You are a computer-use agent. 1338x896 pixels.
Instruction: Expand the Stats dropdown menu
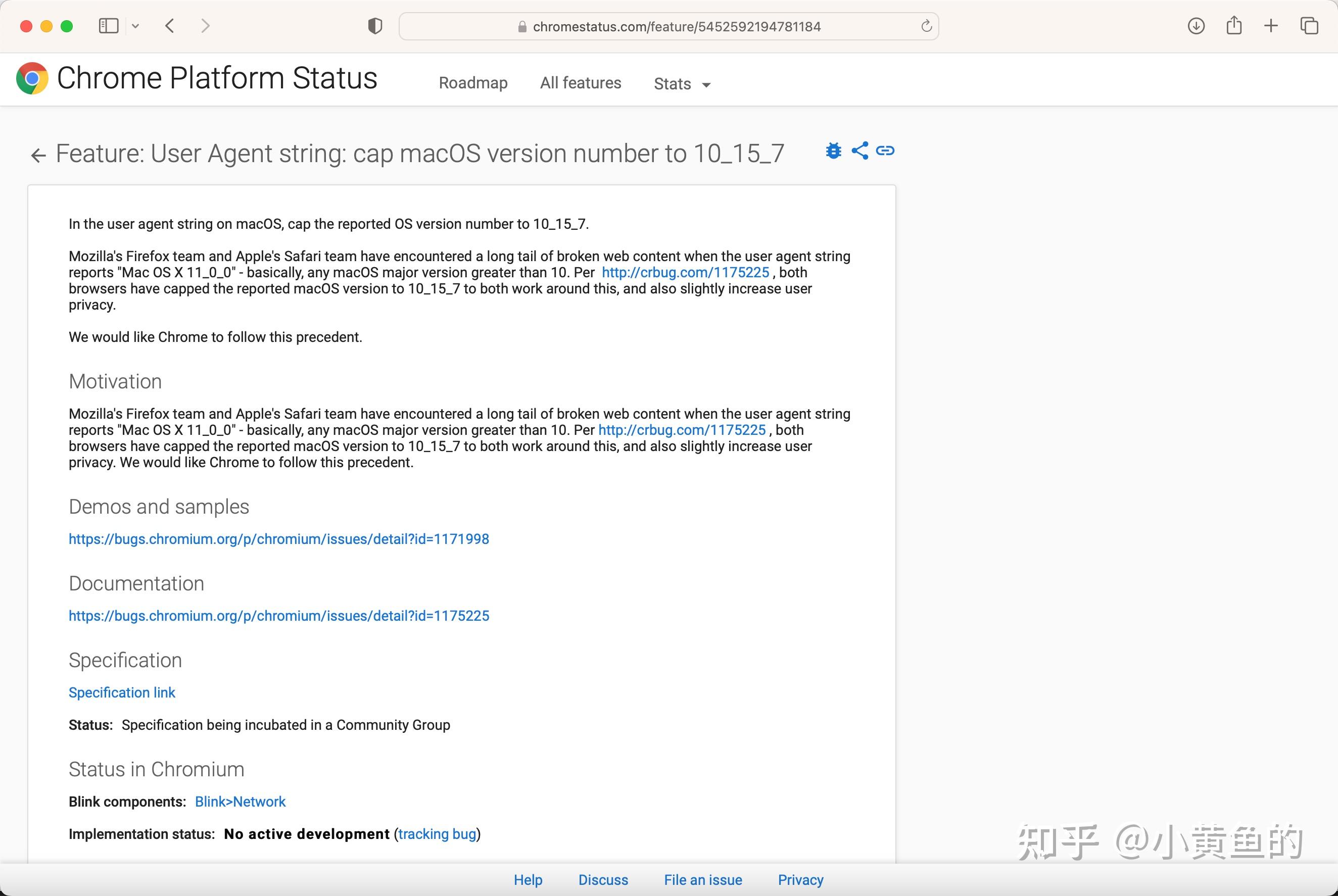click(x=682, y=84)
